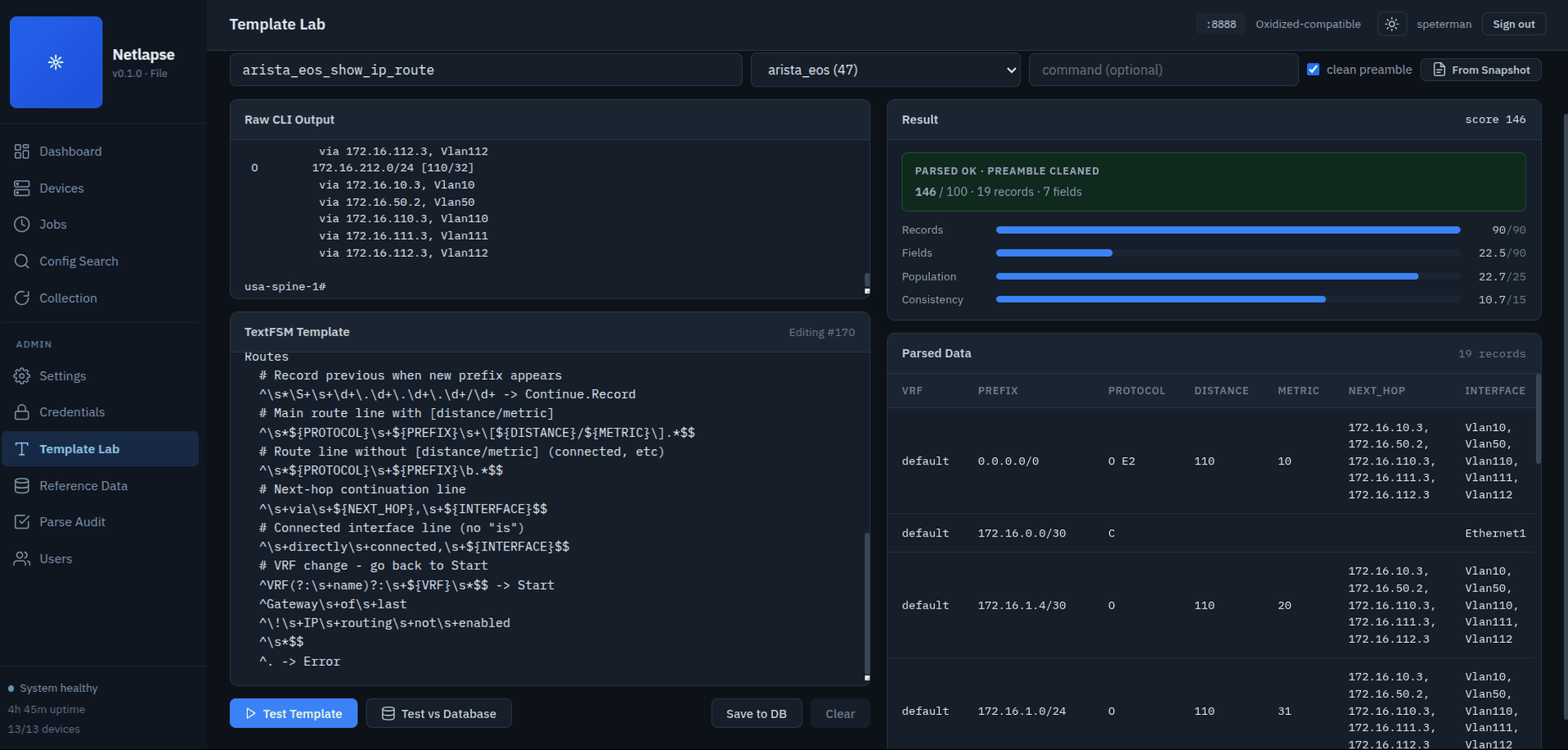Image resolution: width=1568 pixels, height=750 pixels.
Task: Click the Users people icon
Action: 22,559
